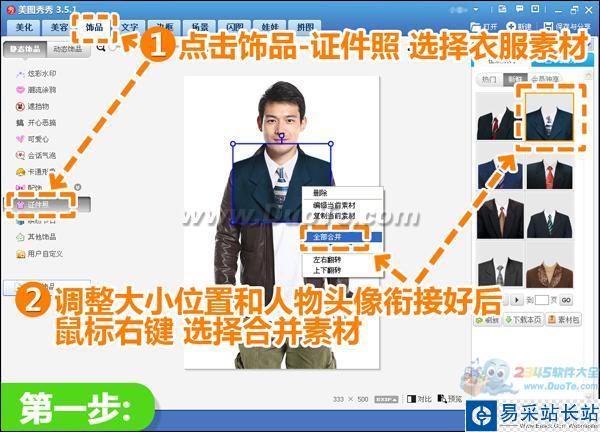The width and height of the screenshot is (600, 432).
Task: Click 编辑当前素材 in the context menu
Action: coord(334,205)
